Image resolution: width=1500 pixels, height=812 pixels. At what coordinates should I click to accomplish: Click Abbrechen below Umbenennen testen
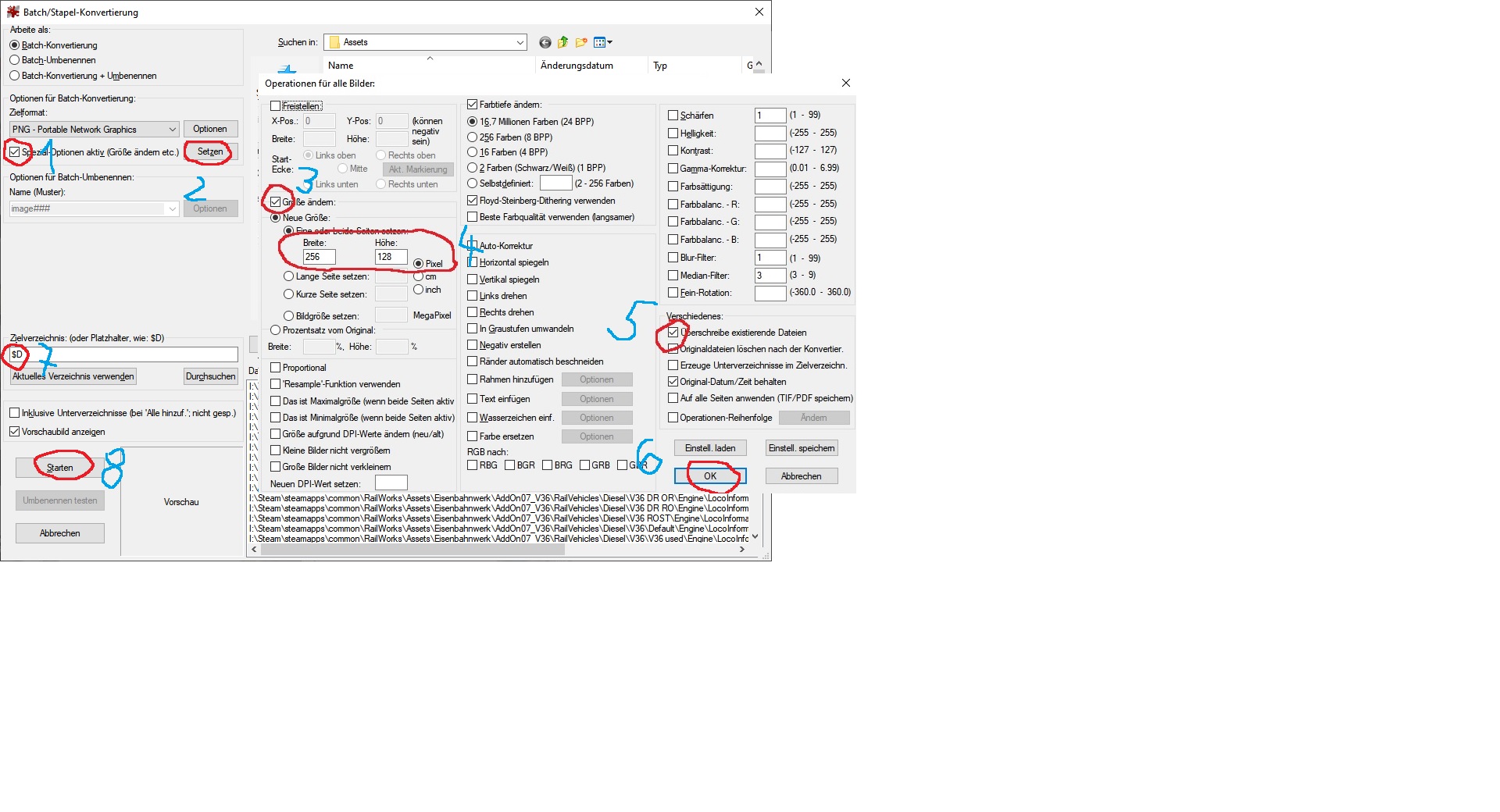pos(60,533)
